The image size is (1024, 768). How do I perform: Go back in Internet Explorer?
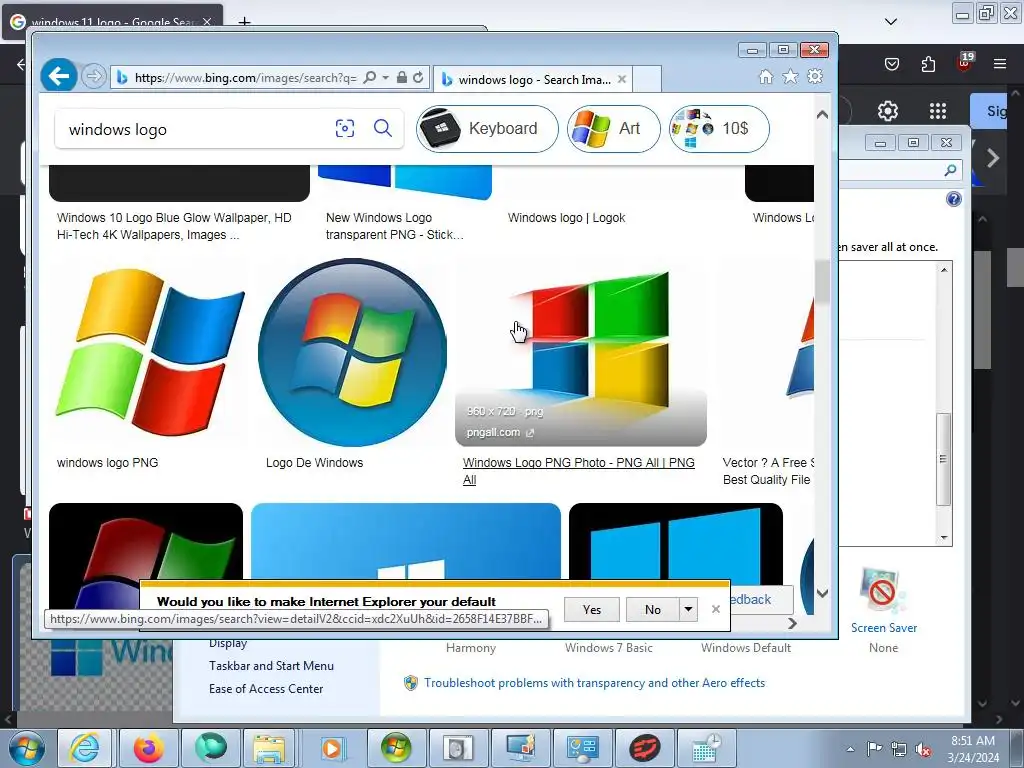point(59,76)
